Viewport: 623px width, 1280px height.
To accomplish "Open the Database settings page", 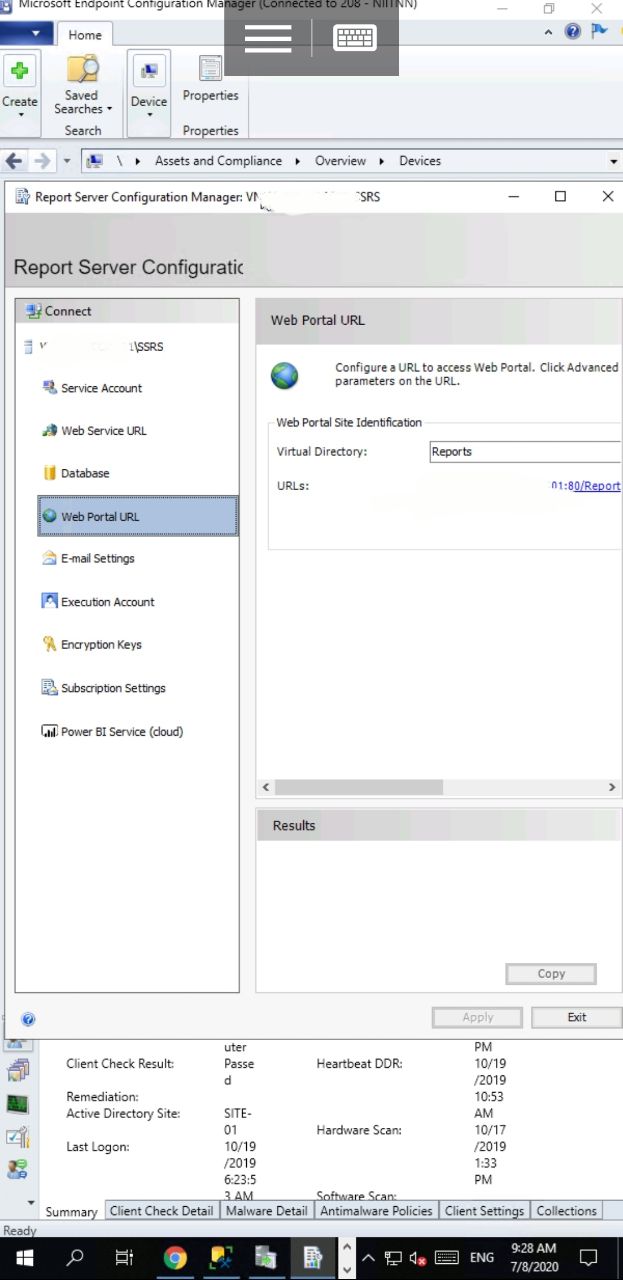I will pos(75,473).
